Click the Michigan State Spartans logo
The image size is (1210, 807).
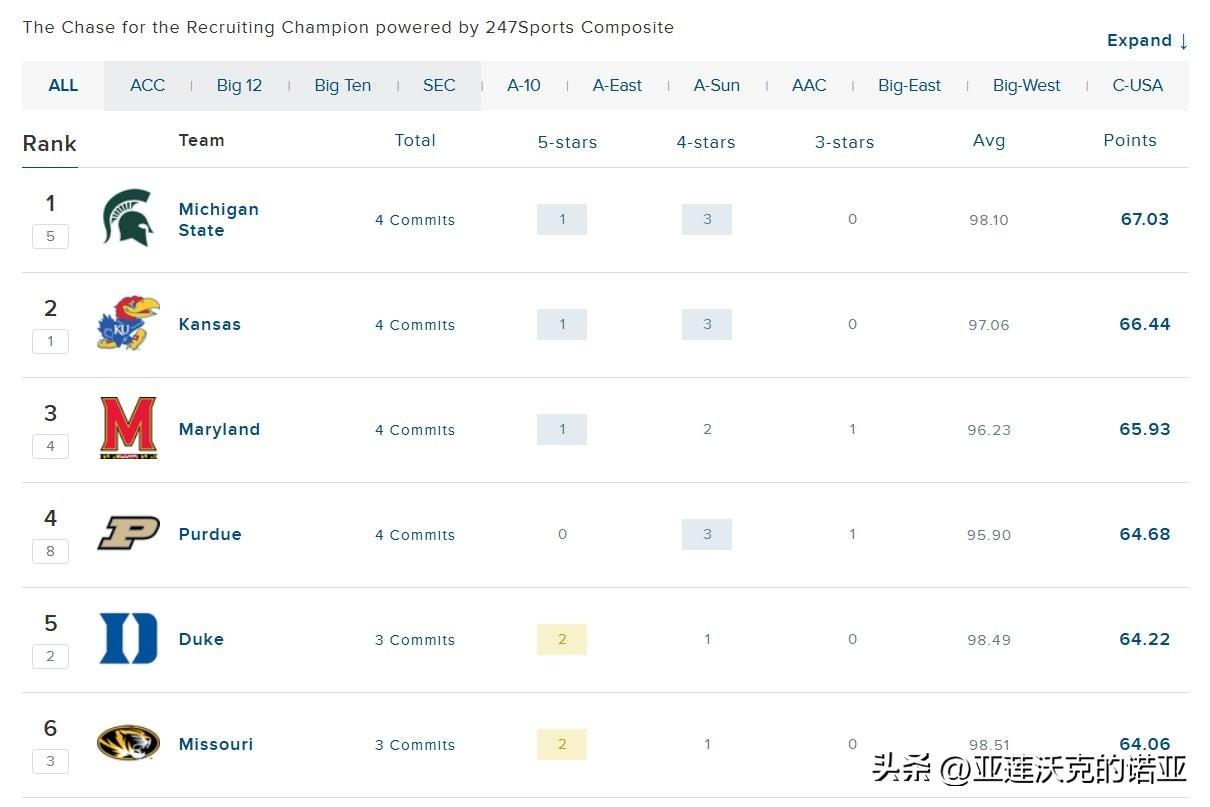coord(127,218)
